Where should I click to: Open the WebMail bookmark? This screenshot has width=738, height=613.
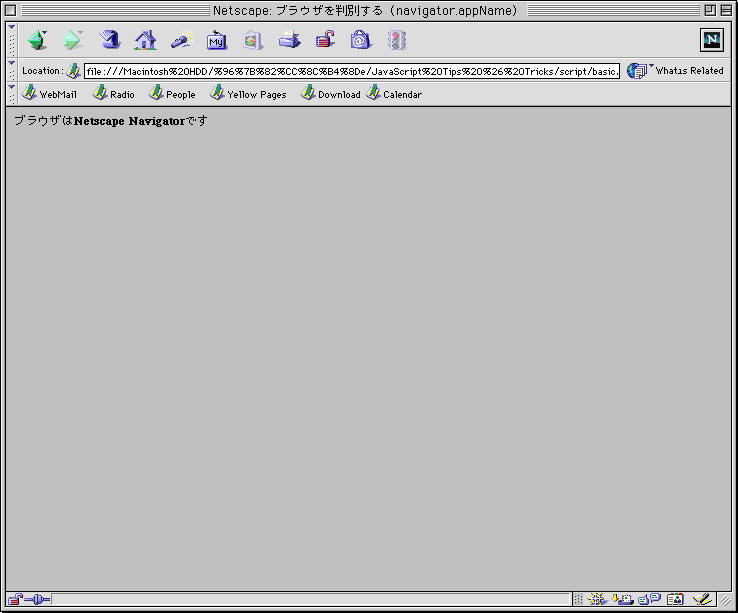49,94
